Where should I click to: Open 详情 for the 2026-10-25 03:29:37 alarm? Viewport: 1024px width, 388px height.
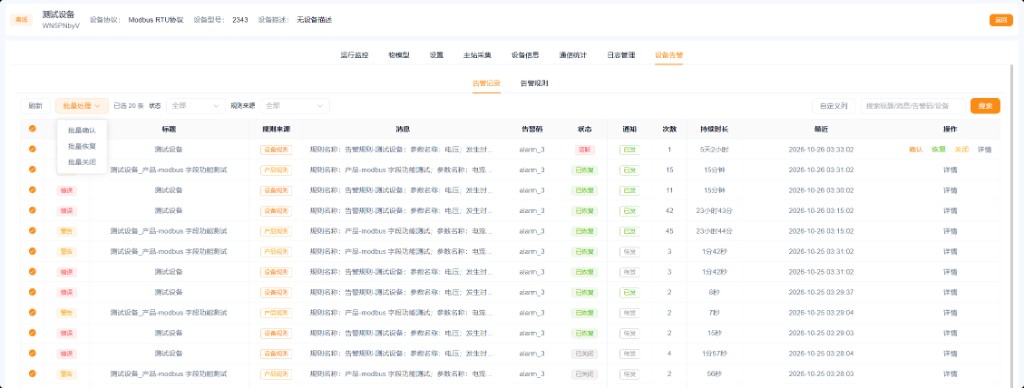tap(950, 292)
